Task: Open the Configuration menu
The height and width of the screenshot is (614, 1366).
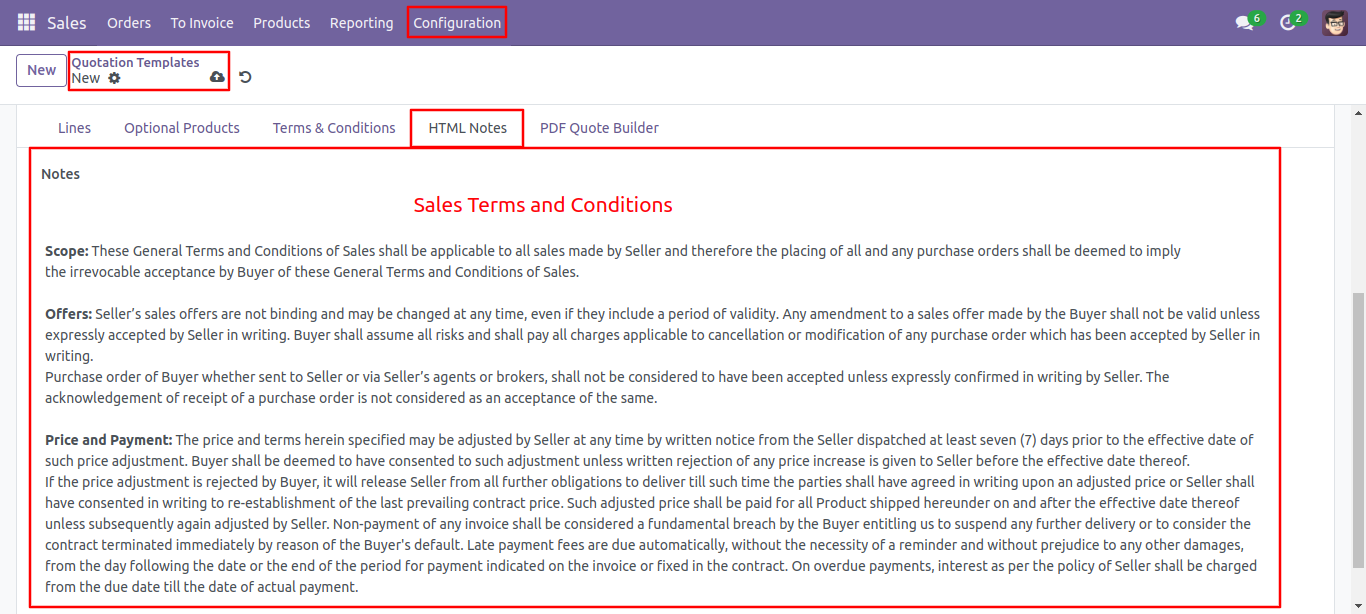Action: 457,22
